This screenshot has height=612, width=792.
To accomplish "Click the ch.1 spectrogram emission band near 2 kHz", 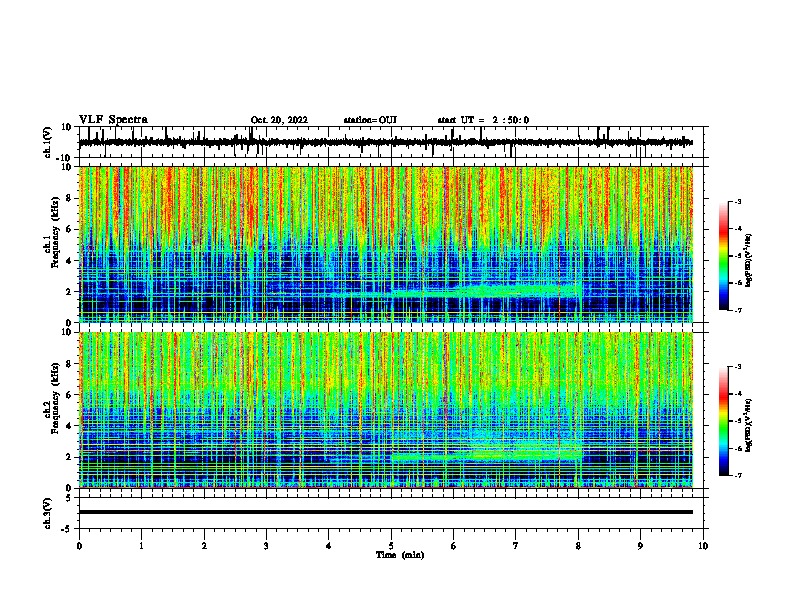I will click(485, 292).
